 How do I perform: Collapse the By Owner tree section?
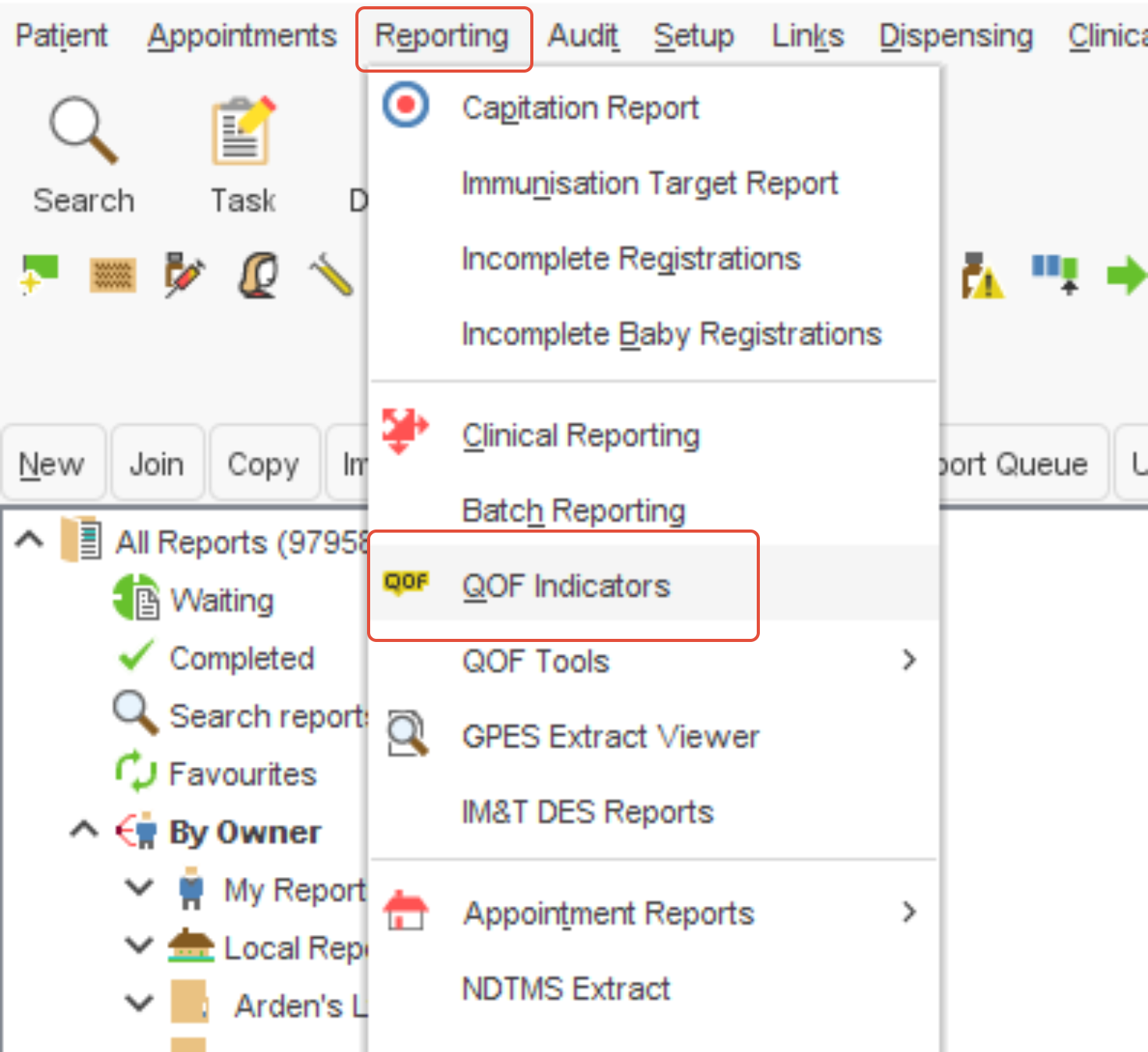tap(82, 830)
